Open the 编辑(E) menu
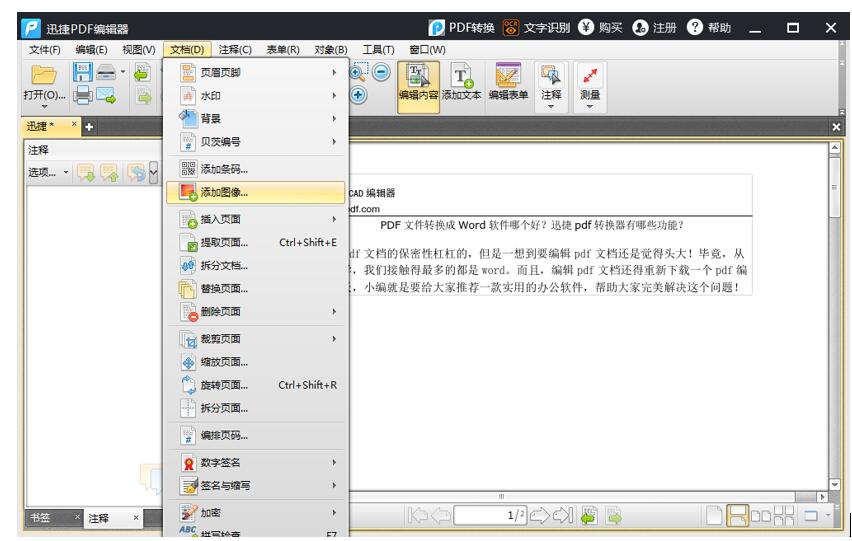 [91, 49]
